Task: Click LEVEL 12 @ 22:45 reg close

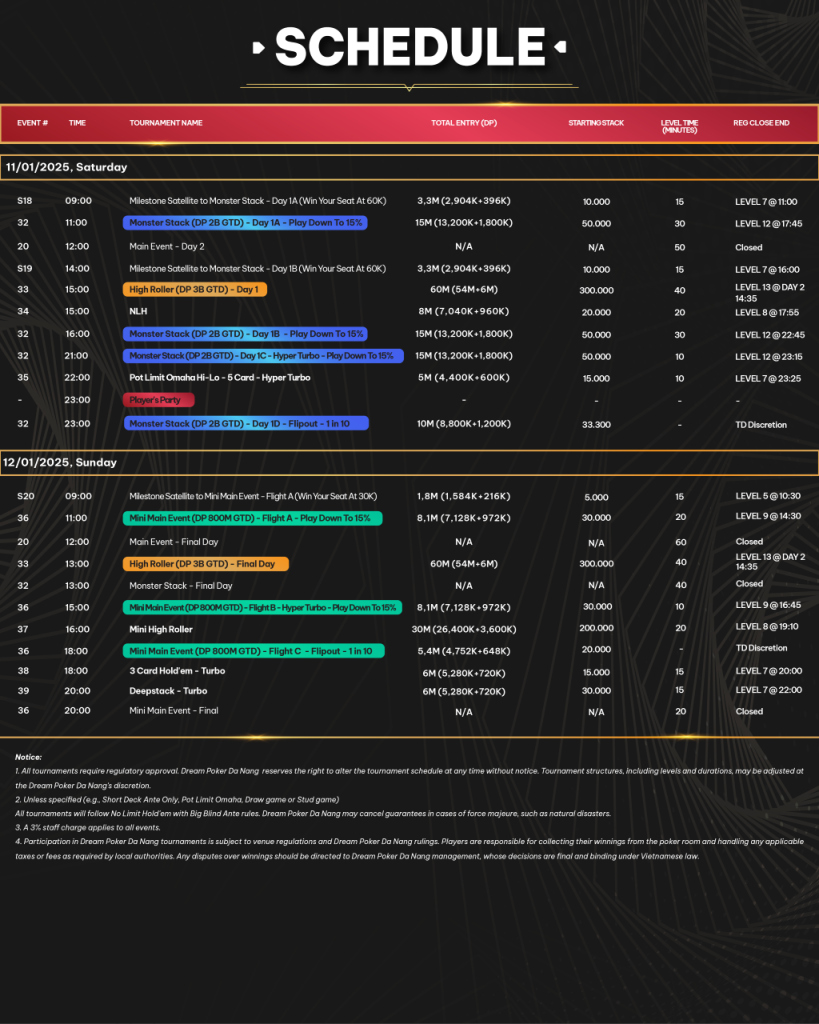Action: point(769,335)
